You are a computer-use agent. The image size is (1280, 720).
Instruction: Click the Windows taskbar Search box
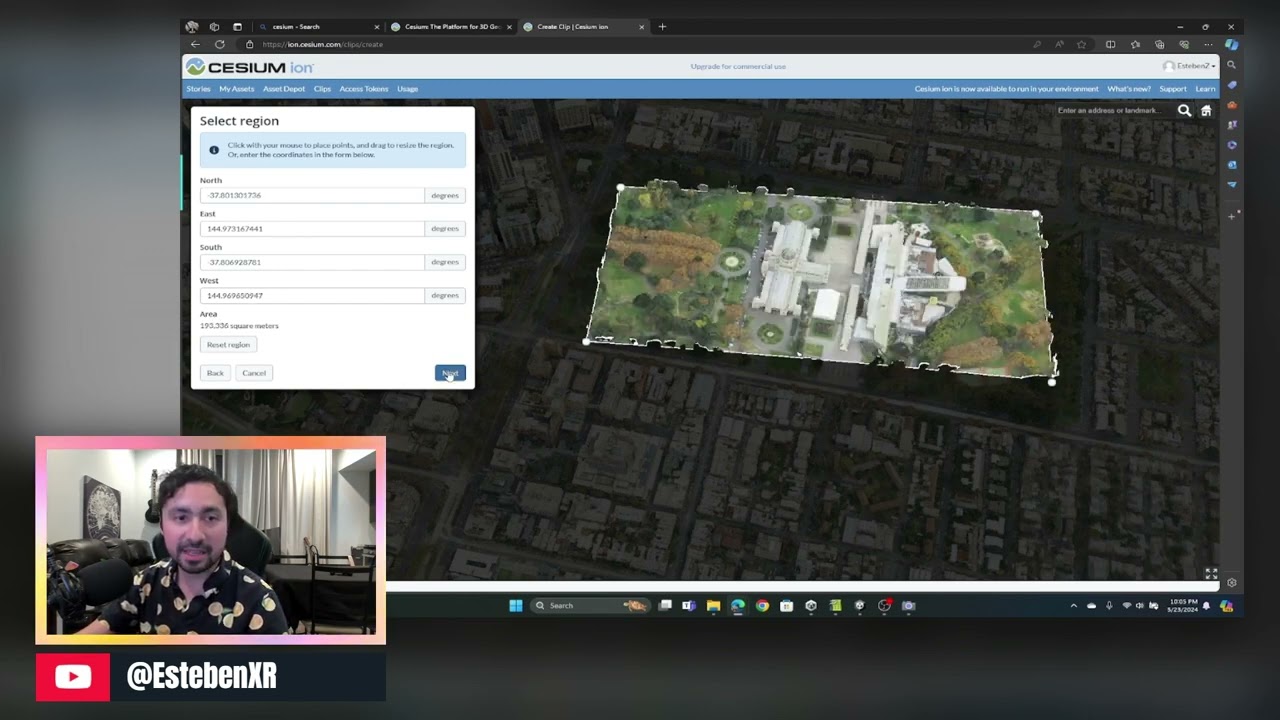tap(589, 605)
